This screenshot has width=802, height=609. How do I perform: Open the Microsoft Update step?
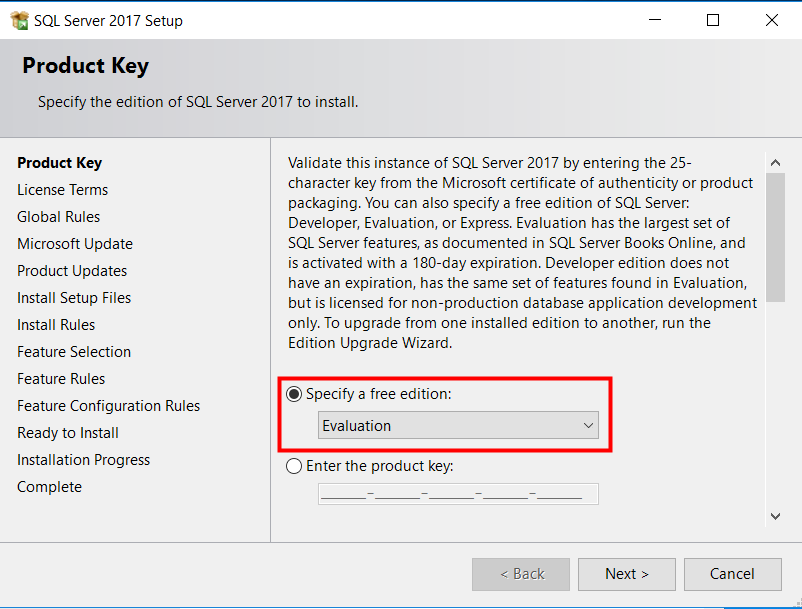click(75, 244)
